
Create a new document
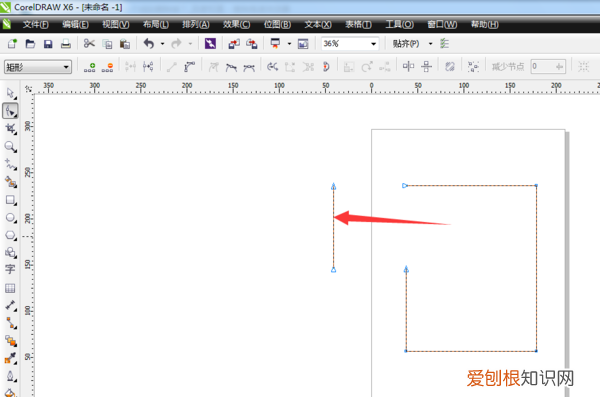12,44
